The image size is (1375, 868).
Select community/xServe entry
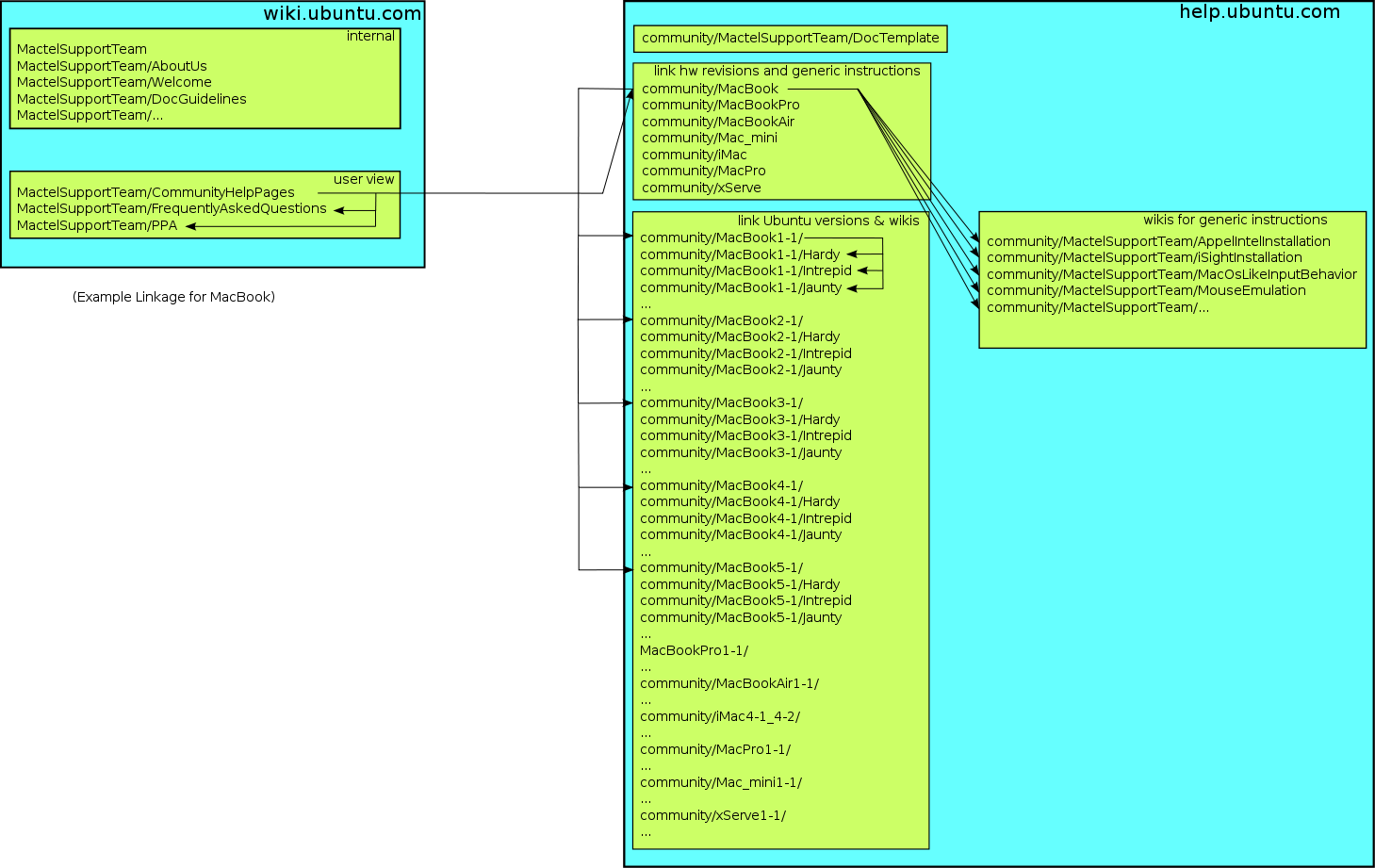[x=701, y=188]
